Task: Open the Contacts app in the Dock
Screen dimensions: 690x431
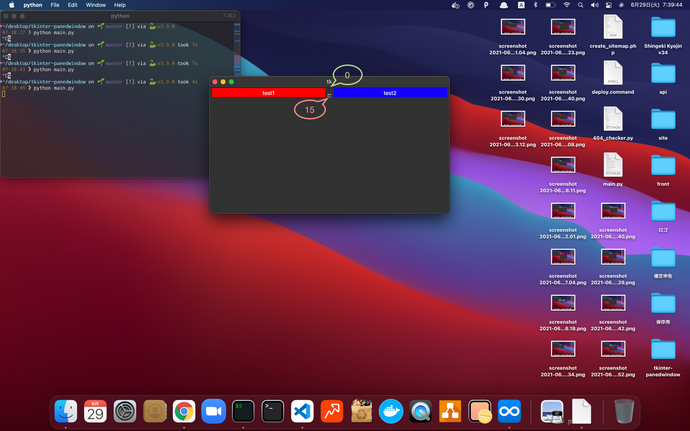Action: 155,411
